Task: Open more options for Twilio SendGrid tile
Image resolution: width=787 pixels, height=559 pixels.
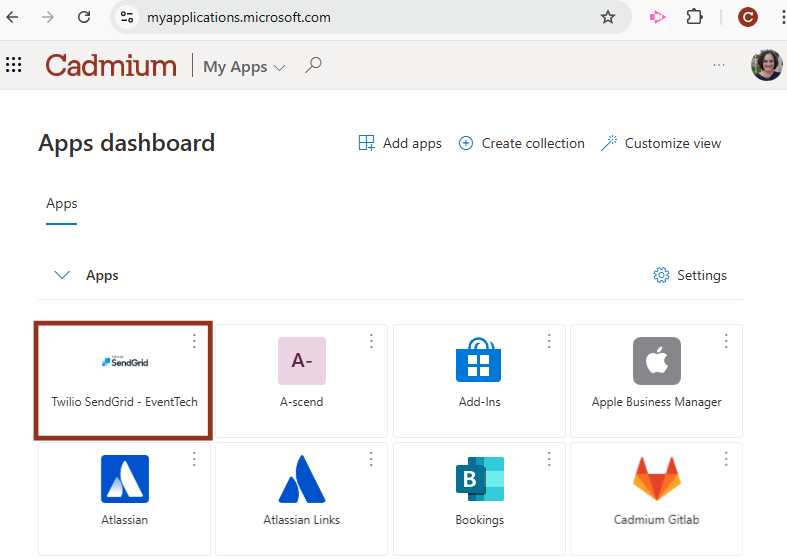Action: (194, 341)
